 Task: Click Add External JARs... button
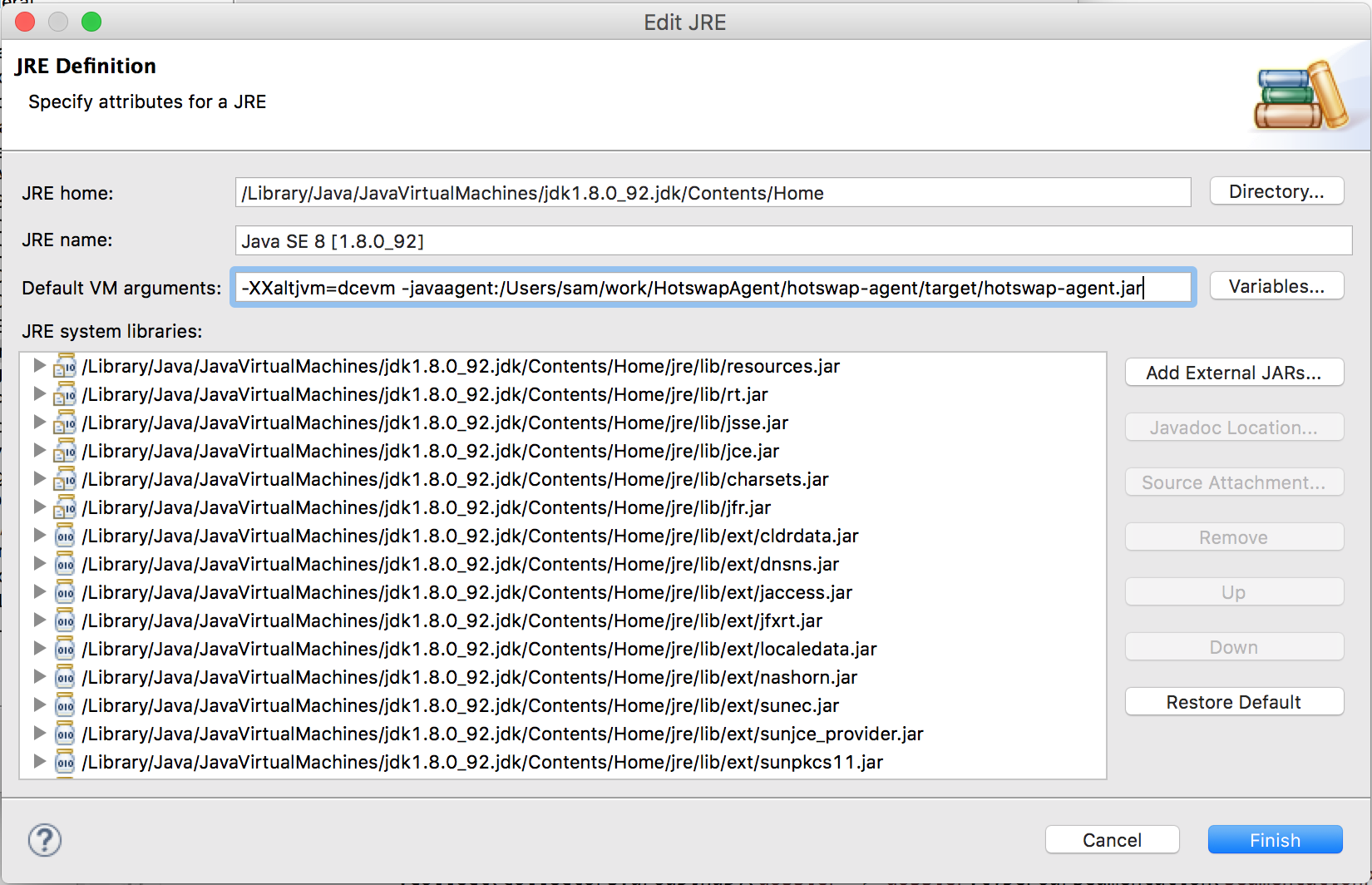1234,373
